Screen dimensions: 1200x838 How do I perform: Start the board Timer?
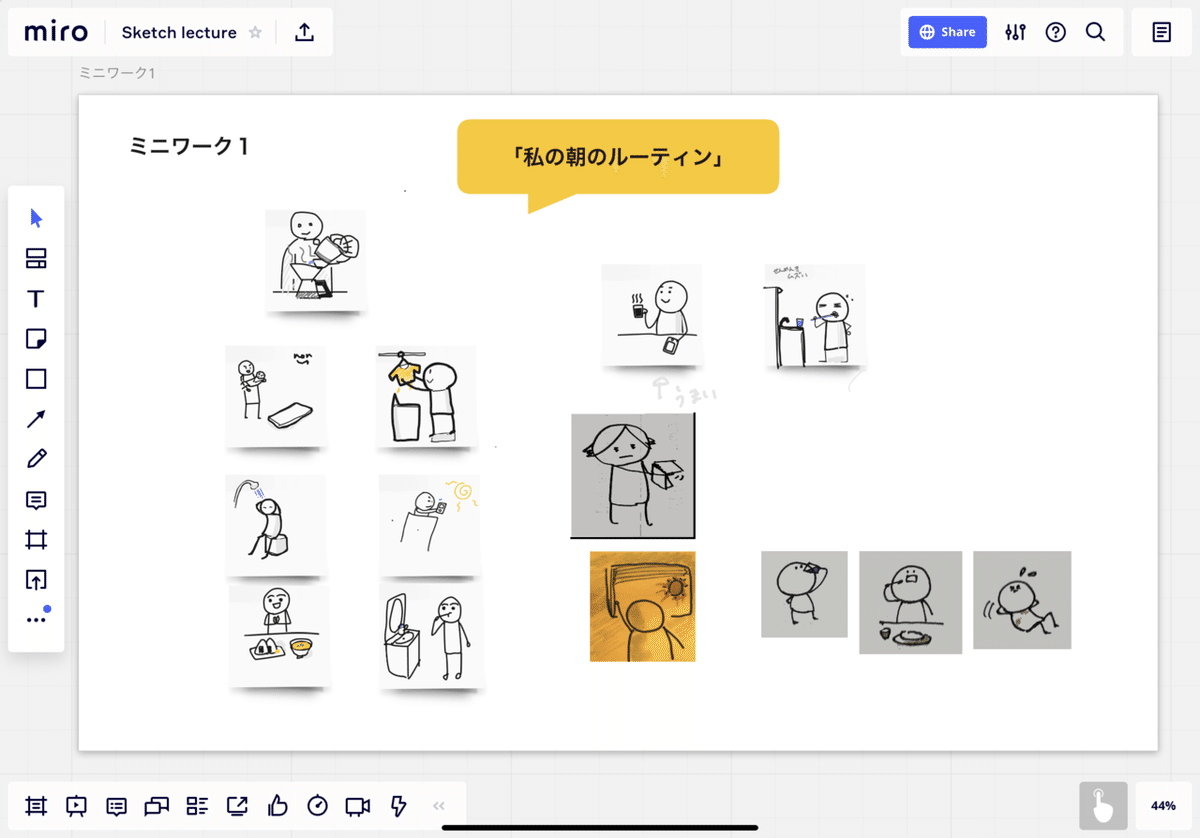316,806
